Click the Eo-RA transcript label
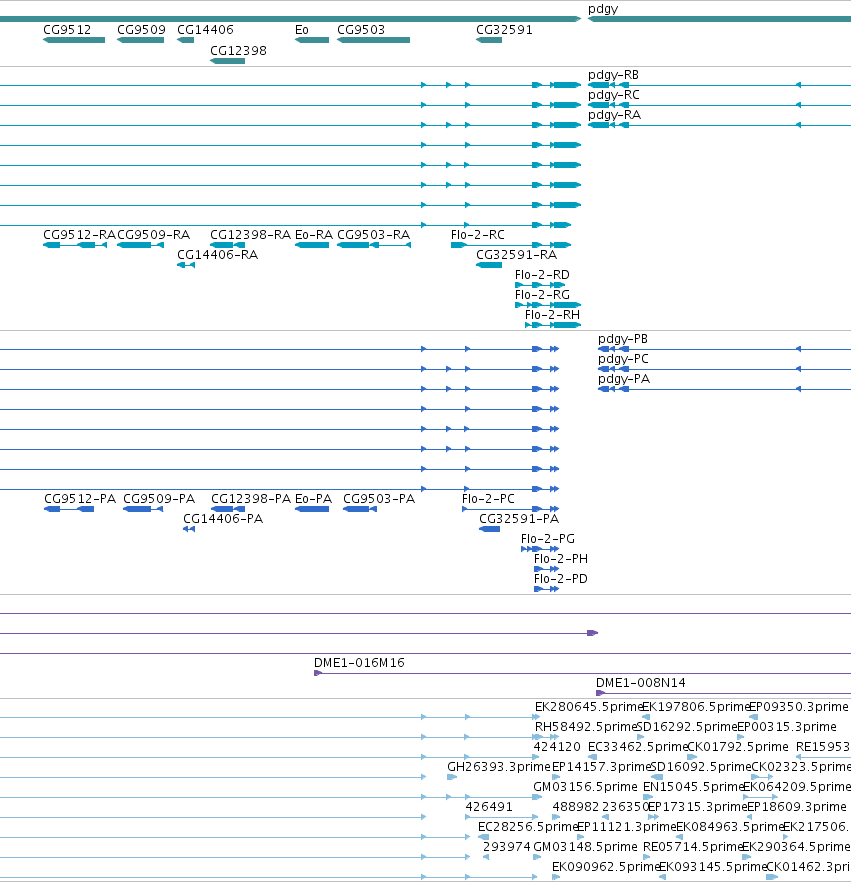 pos(314,235)
